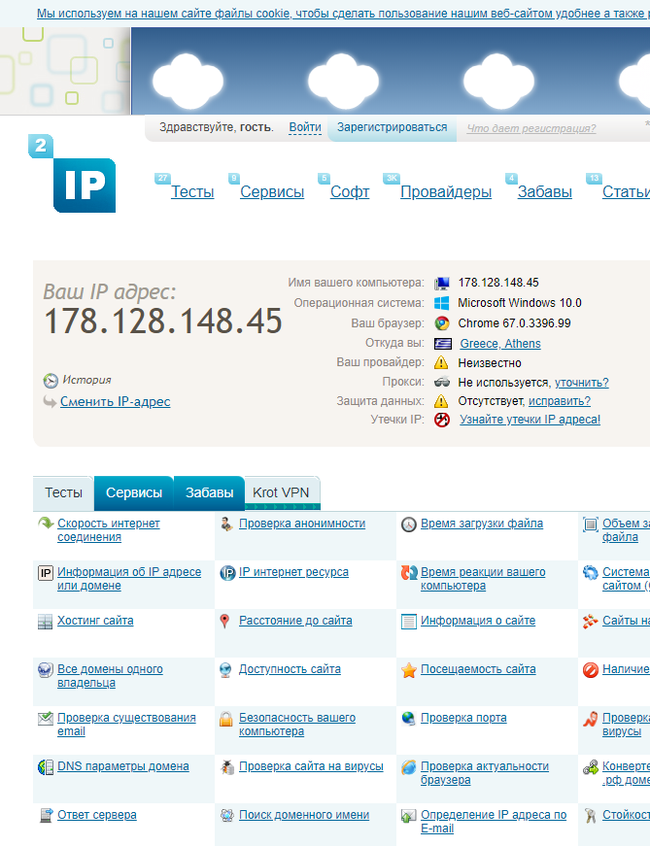The width and height of the screenshot is (650, 846).
Task: Switch to the Забавы tab
Action: pos(209,493)
